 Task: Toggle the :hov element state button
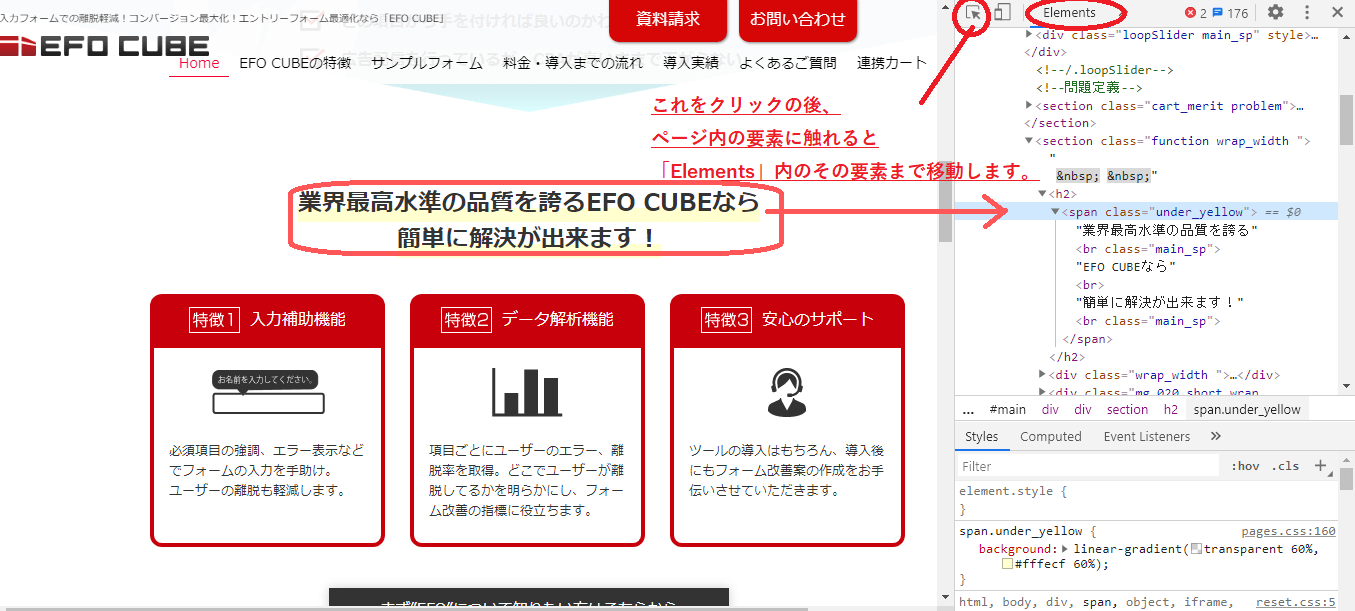coord(1246,467)
